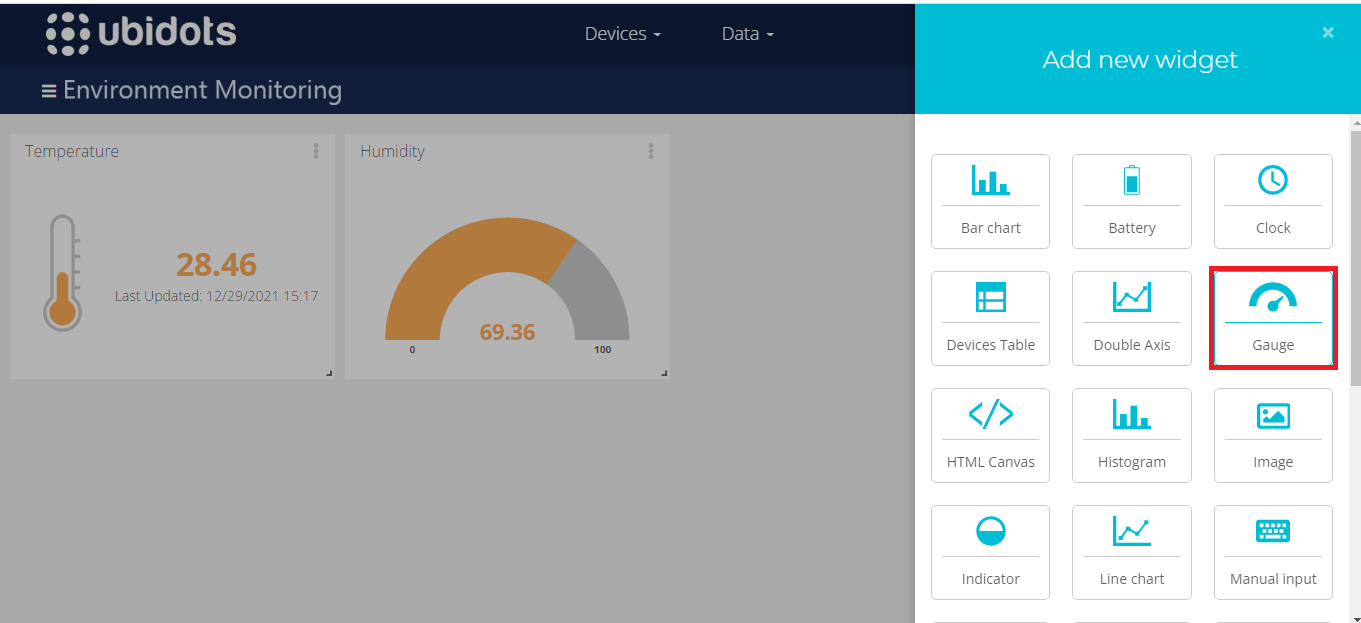
Task: Open Temperature widget options menu
Action: (316, 151)
